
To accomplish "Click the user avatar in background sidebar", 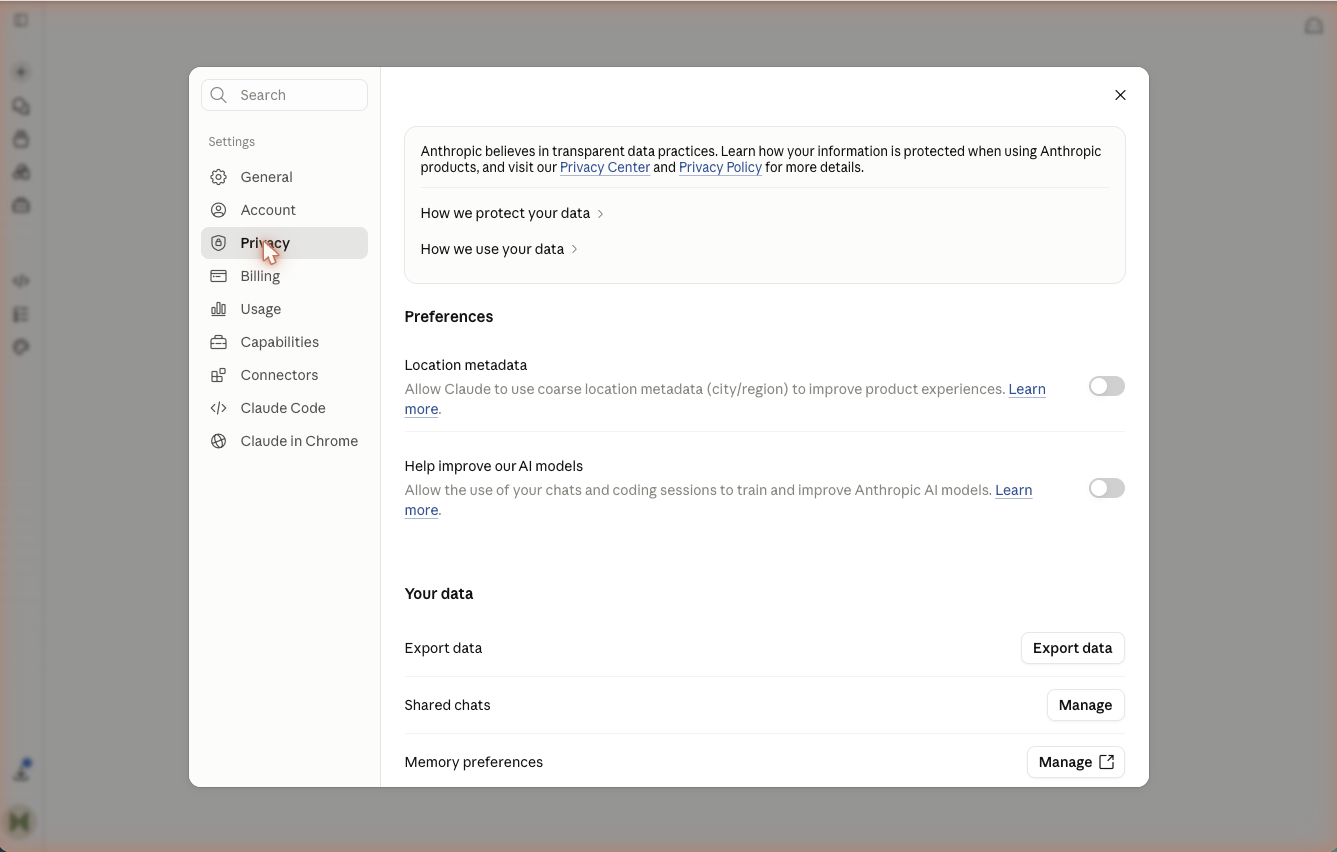I will tap(20, 822).
